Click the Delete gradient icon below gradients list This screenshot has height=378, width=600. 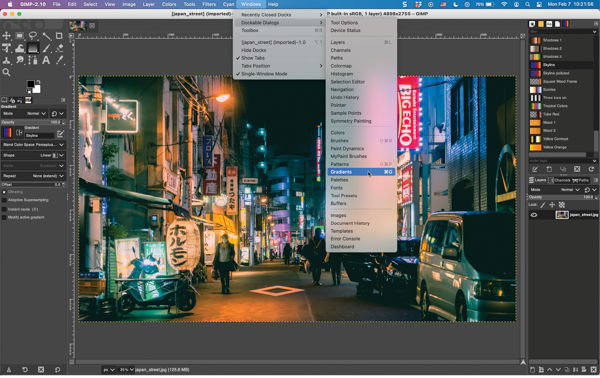point(577,169)
